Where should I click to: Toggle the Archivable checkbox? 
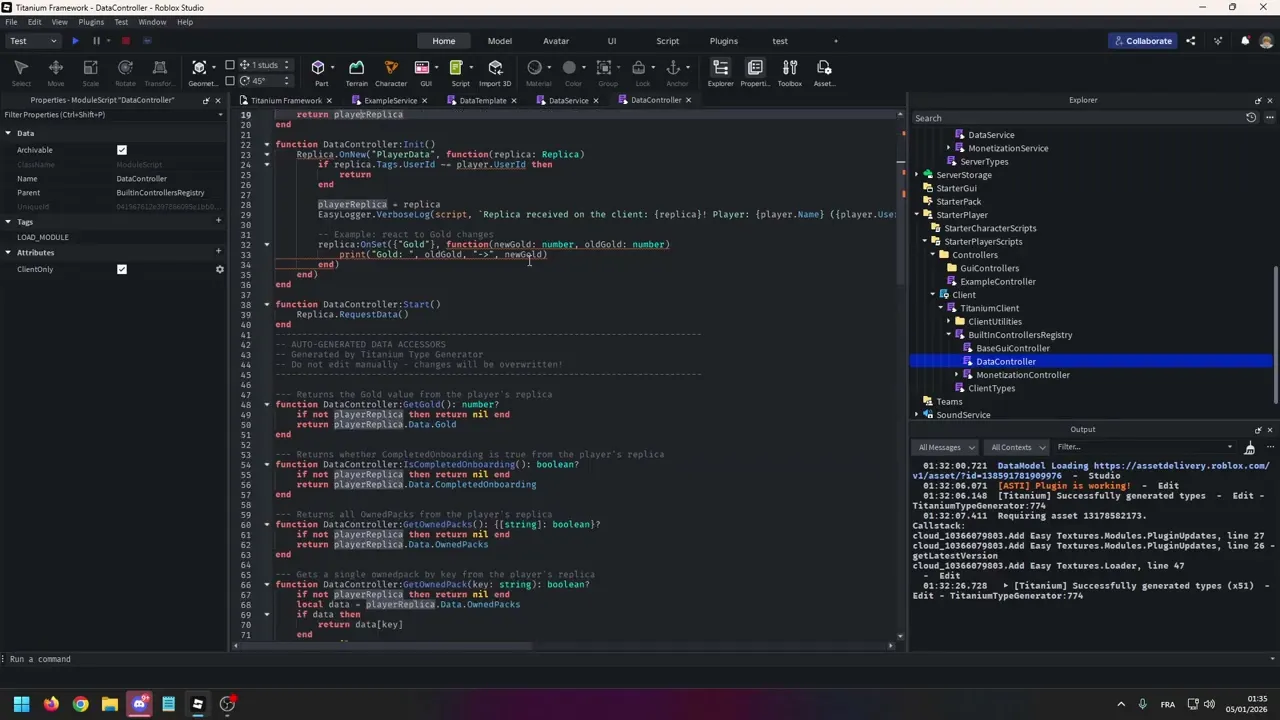click(x=122, y=150)
